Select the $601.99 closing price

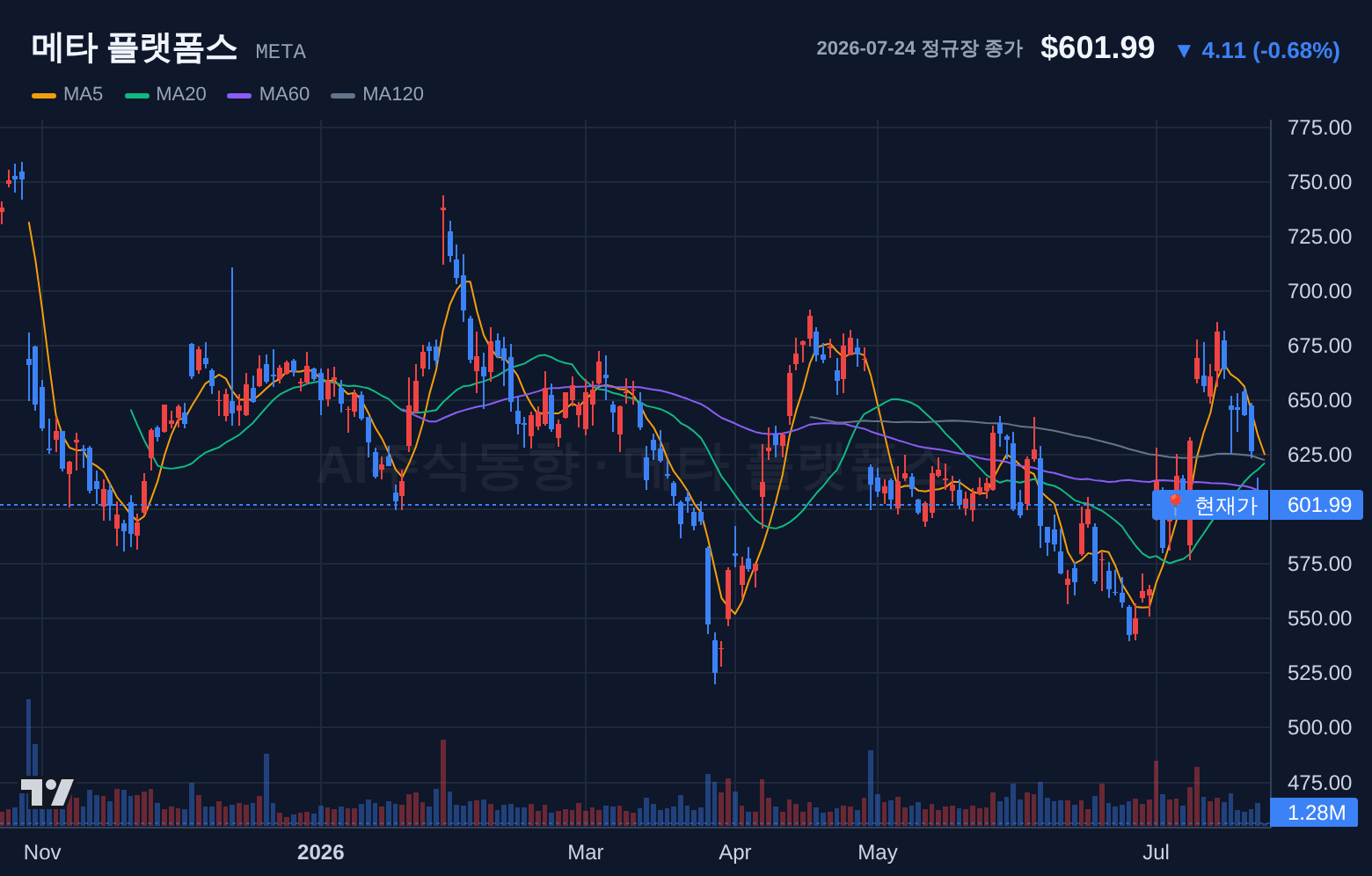(1098, 47)
